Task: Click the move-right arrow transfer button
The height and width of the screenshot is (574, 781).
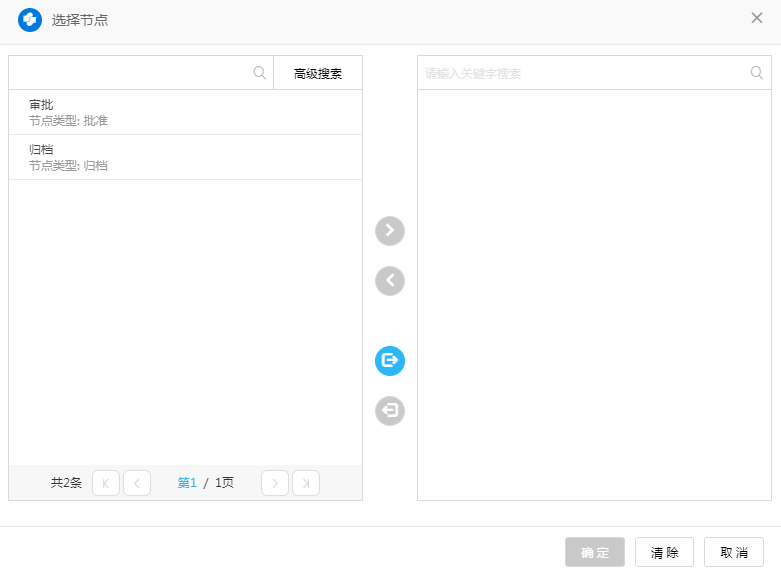Action: [390, 231]
